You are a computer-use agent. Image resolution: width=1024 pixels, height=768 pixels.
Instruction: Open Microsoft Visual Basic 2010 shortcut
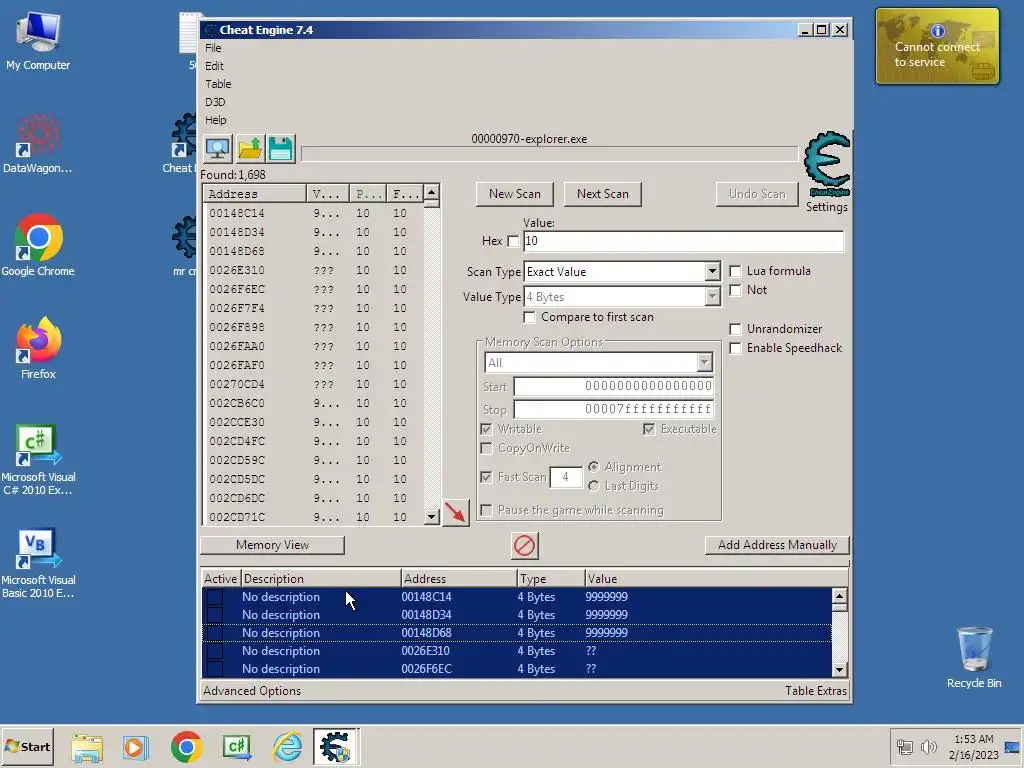[x=38, y=563]
